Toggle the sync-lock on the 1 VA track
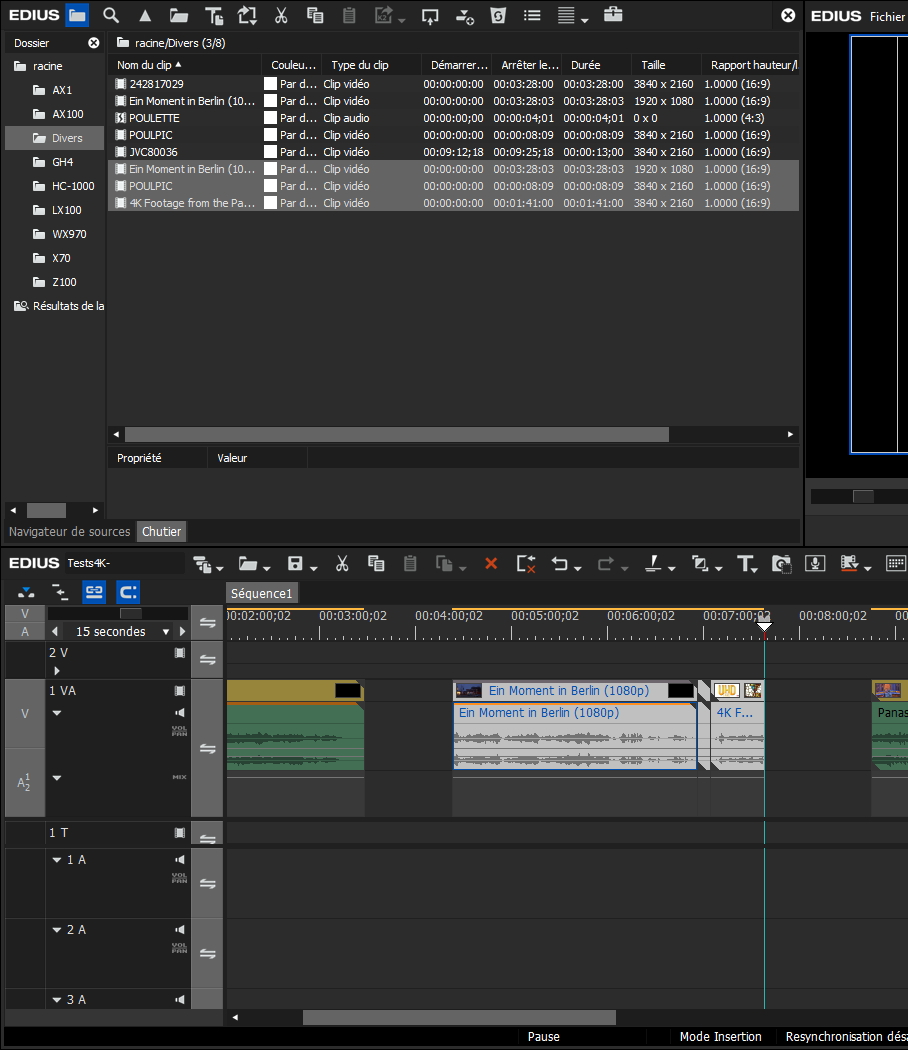This screenshot has height=1050, width=908. 207,749
